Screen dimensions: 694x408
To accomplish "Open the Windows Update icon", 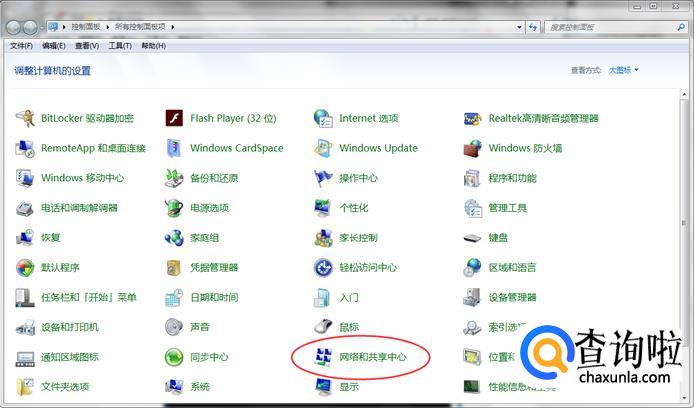I will click(x=323, y=148).
